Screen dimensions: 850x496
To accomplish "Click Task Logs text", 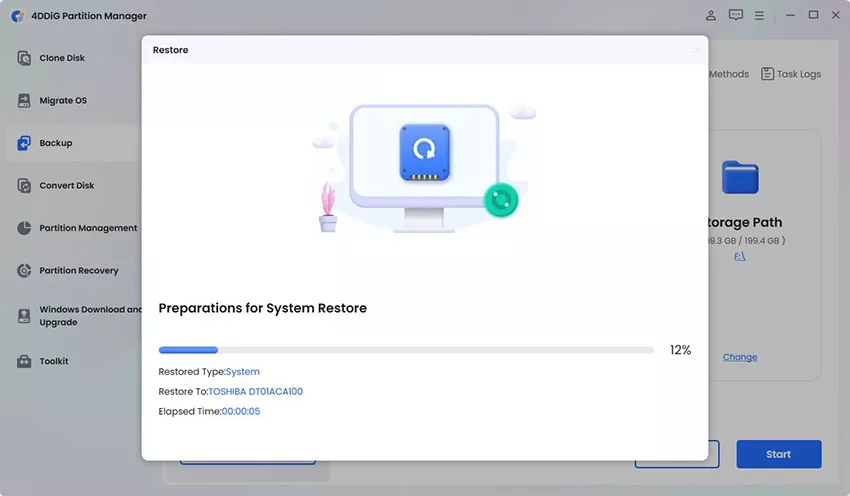I will click(x=799, y=74).
